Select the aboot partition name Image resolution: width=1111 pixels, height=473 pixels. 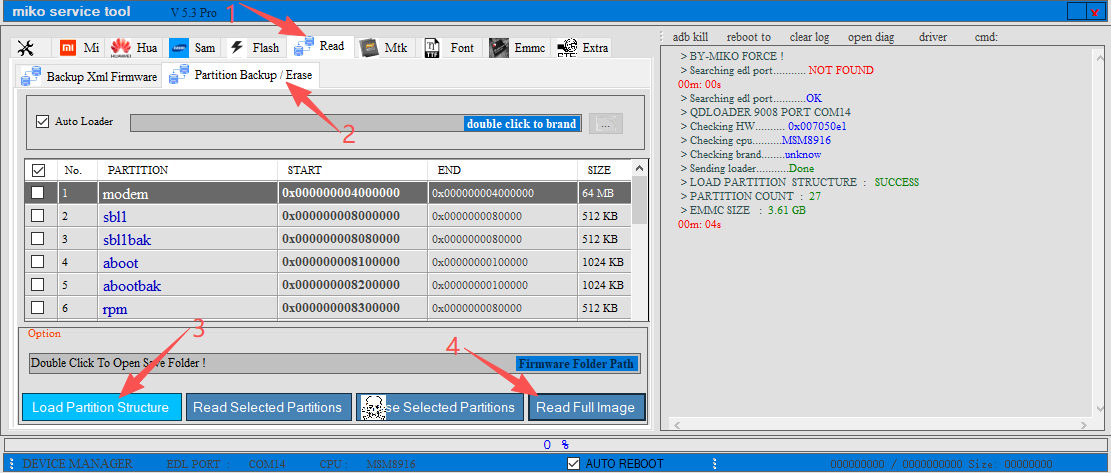120,263
